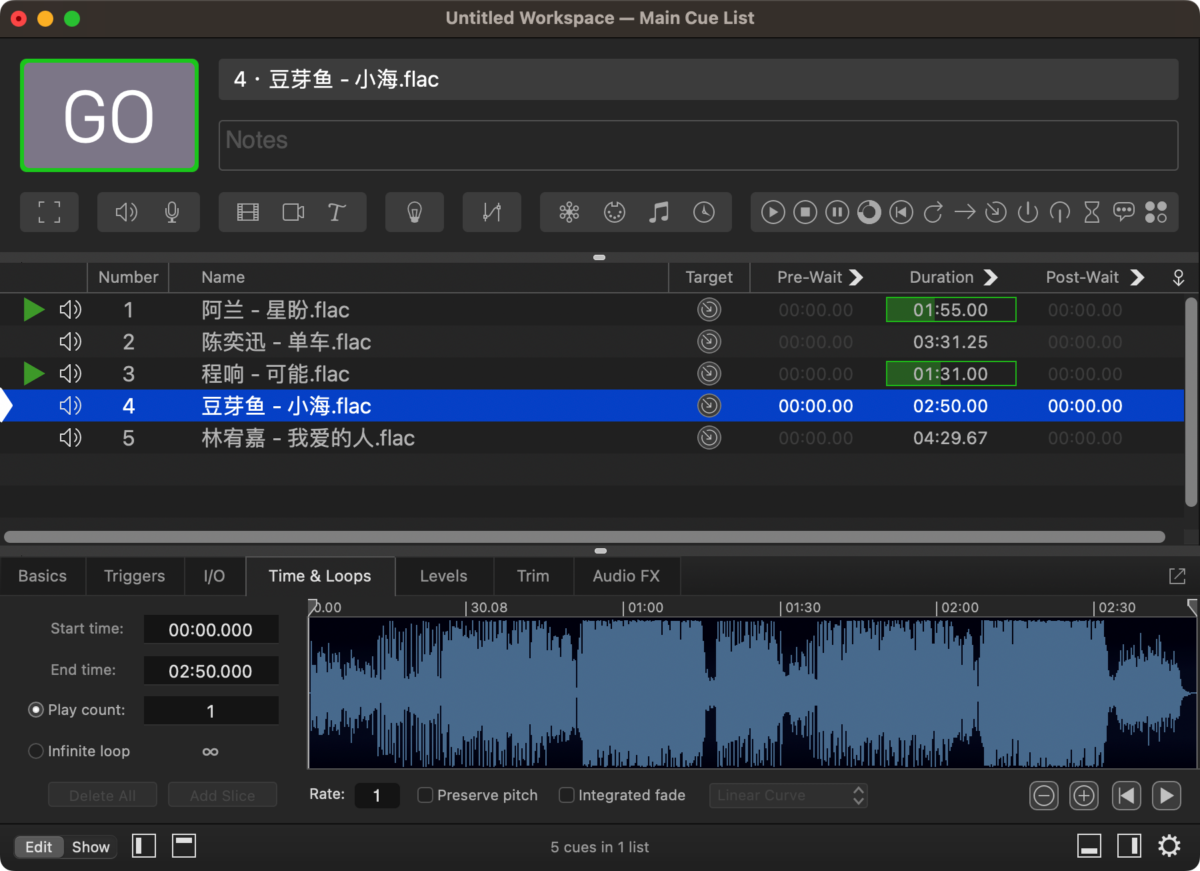1200x871 pixels.
Task: Switch to Edit mode
Action: 39,847
